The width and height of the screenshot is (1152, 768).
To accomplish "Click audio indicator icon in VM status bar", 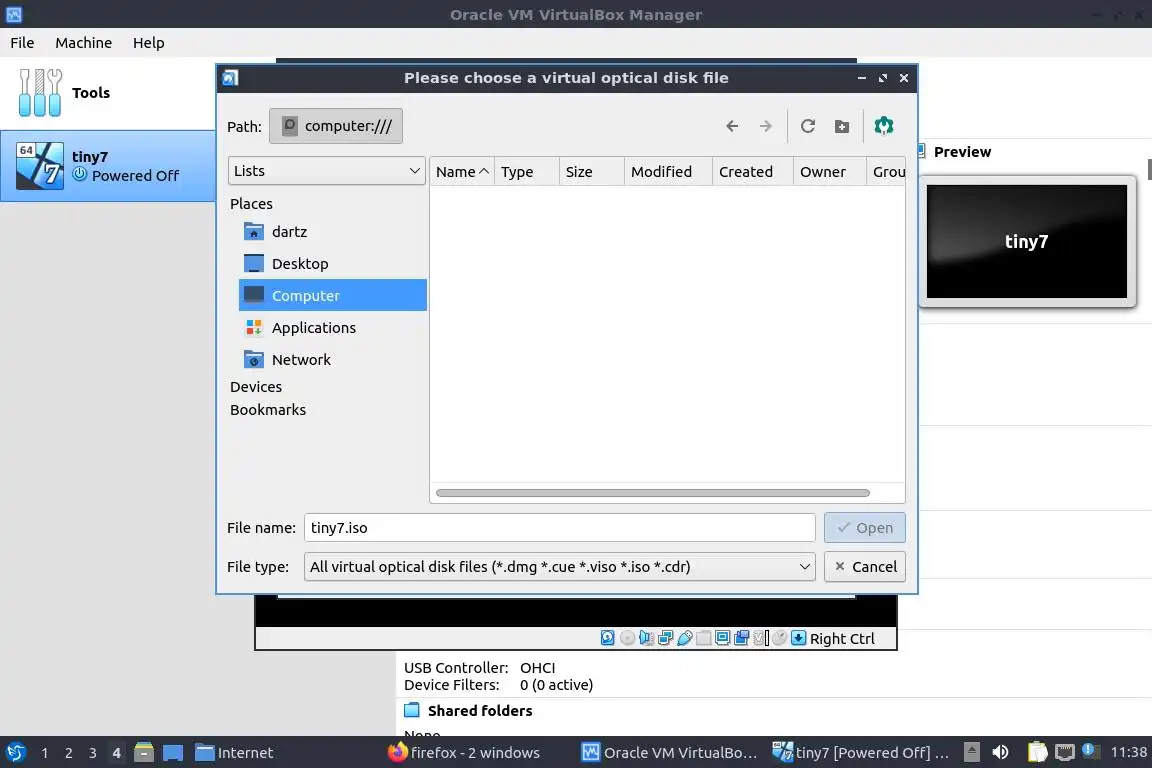I will click(647, 638).
